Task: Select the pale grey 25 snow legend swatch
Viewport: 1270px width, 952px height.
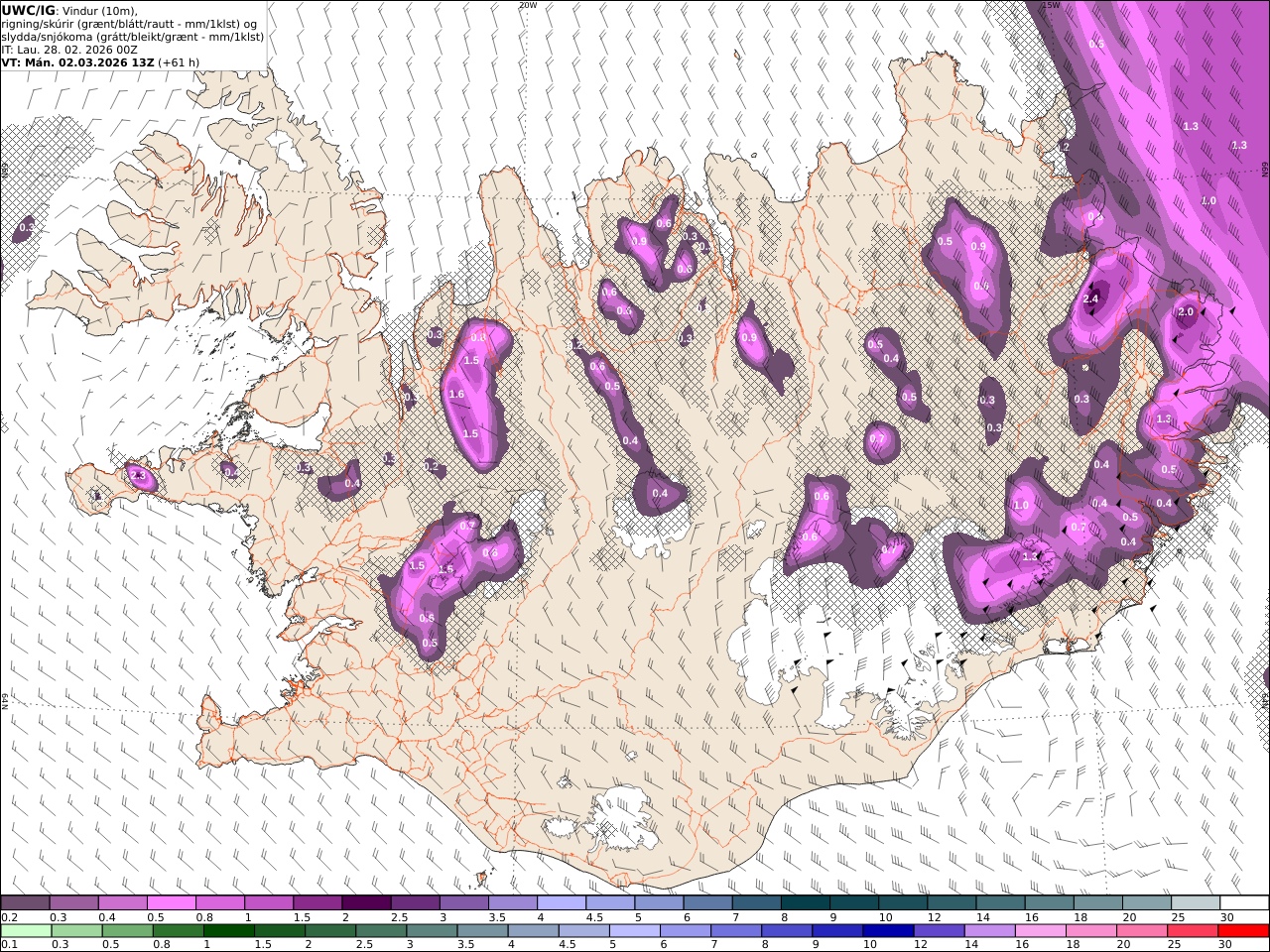Action: pos(1195,903)
